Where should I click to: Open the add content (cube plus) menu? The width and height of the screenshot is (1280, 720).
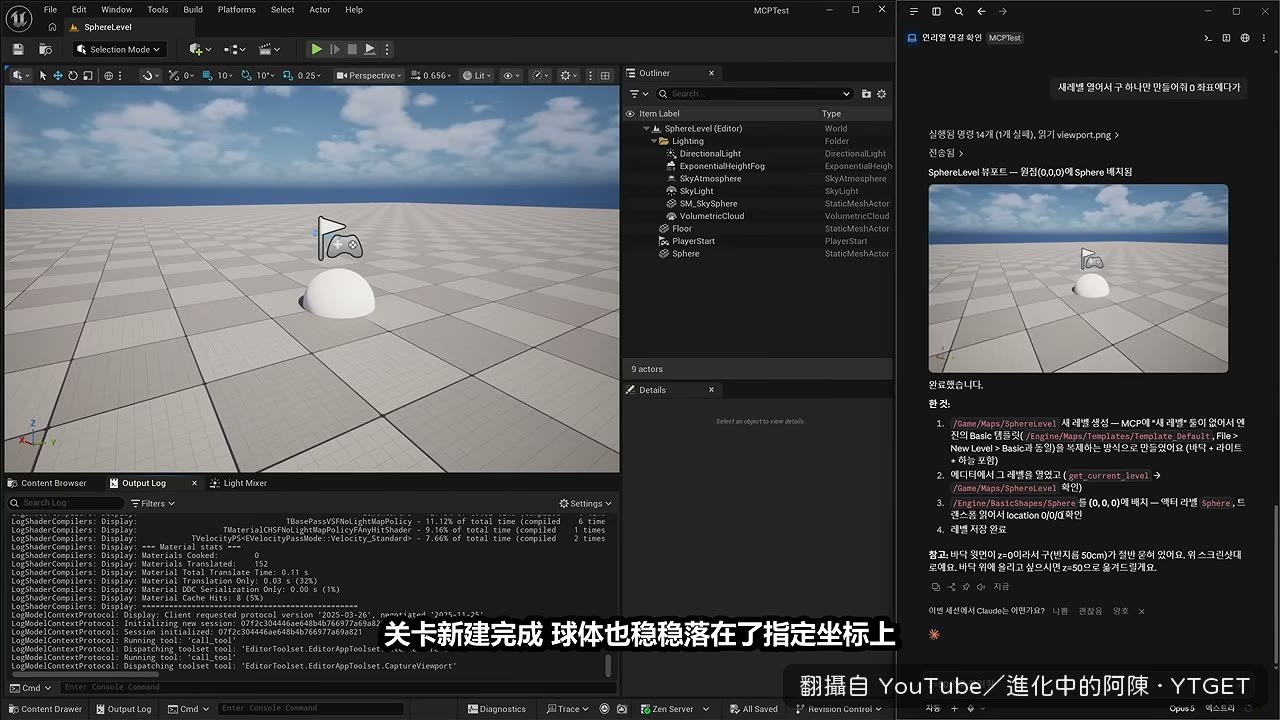tap(199, 49)
